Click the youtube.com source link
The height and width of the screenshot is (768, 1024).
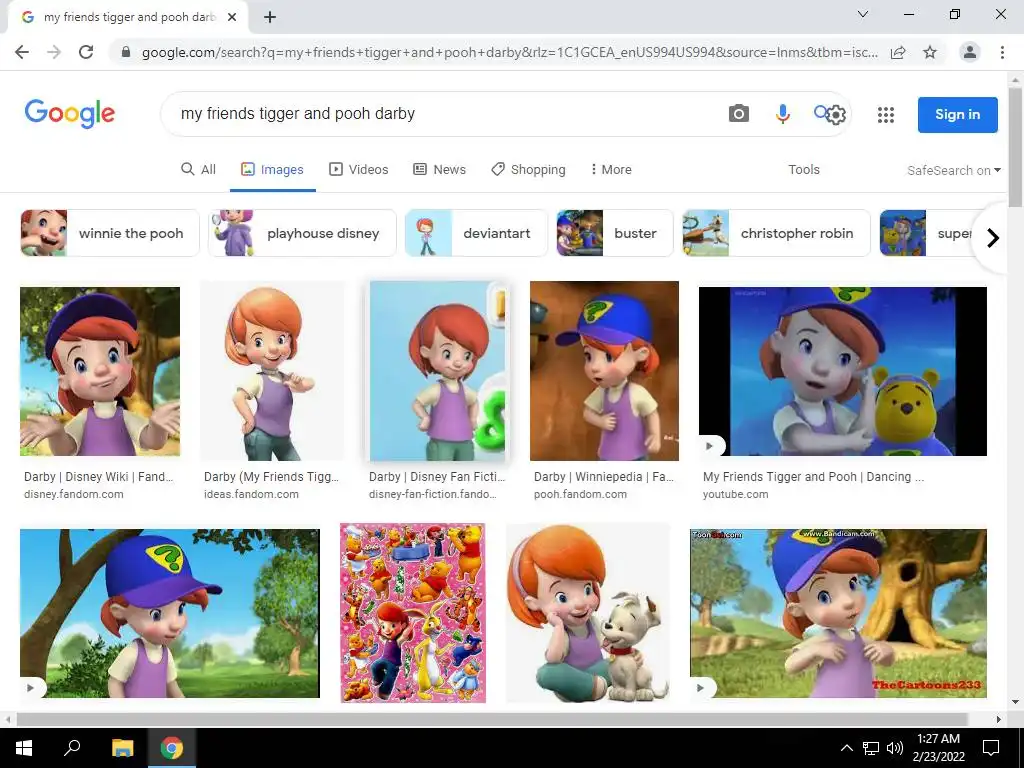pos(735,494)
